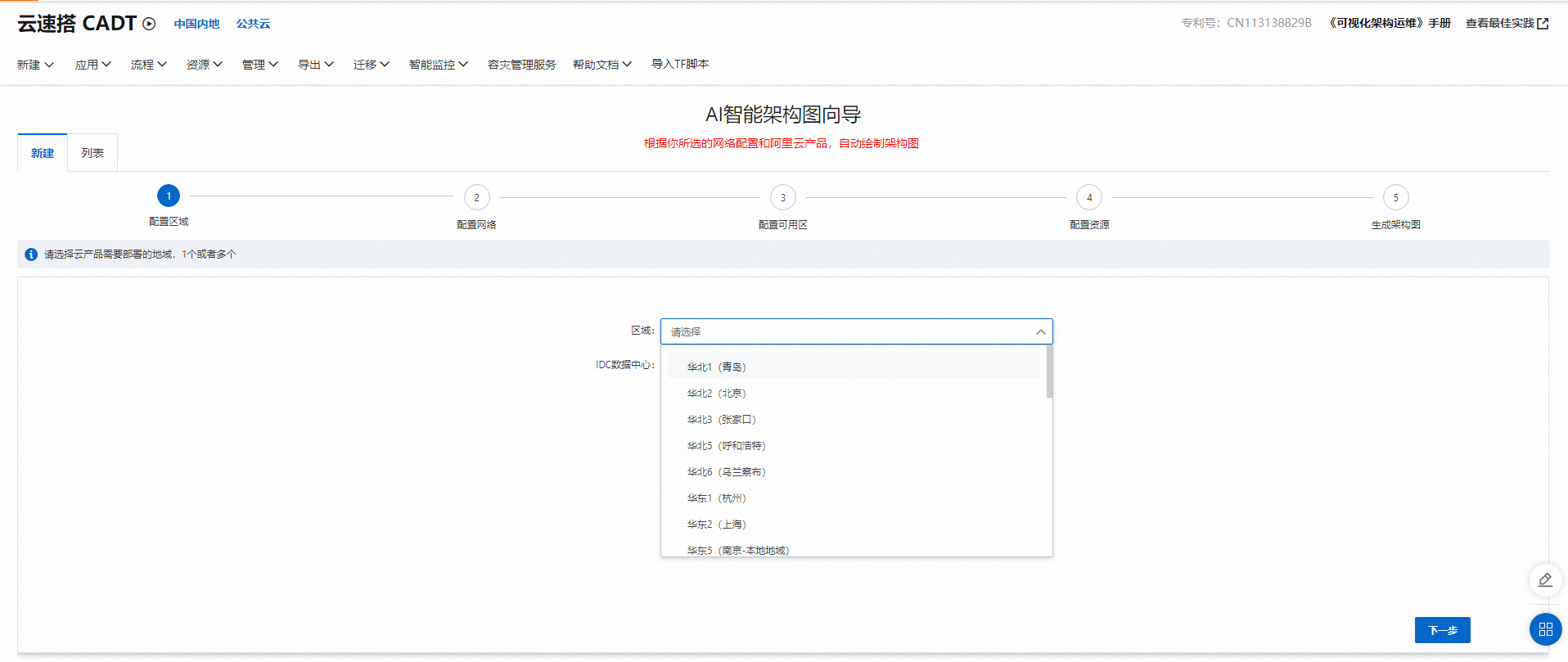
Task: Open the 新建 menu
Action: pos(35,65)
